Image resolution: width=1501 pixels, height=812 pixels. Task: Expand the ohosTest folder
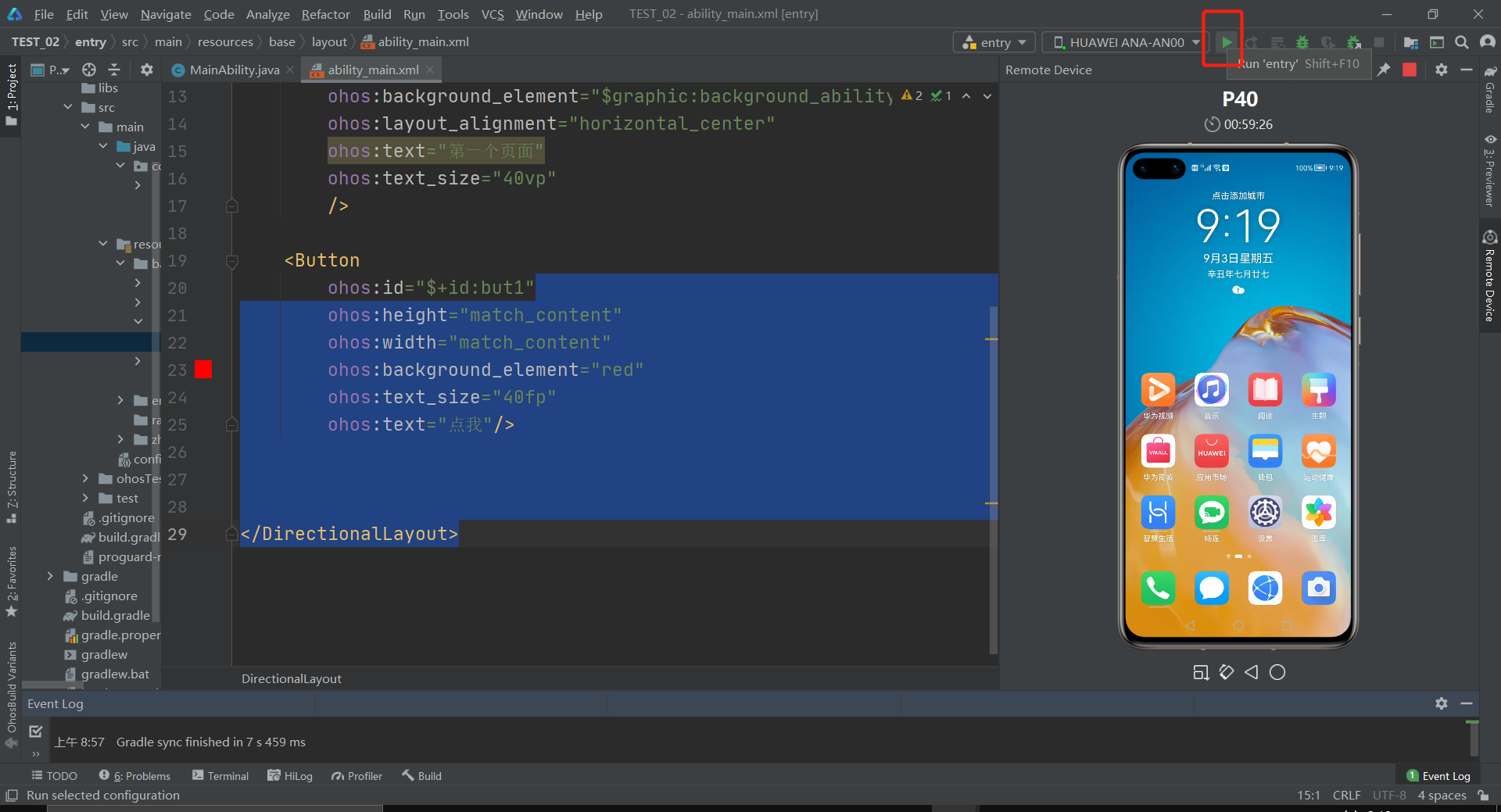point(85,478)
